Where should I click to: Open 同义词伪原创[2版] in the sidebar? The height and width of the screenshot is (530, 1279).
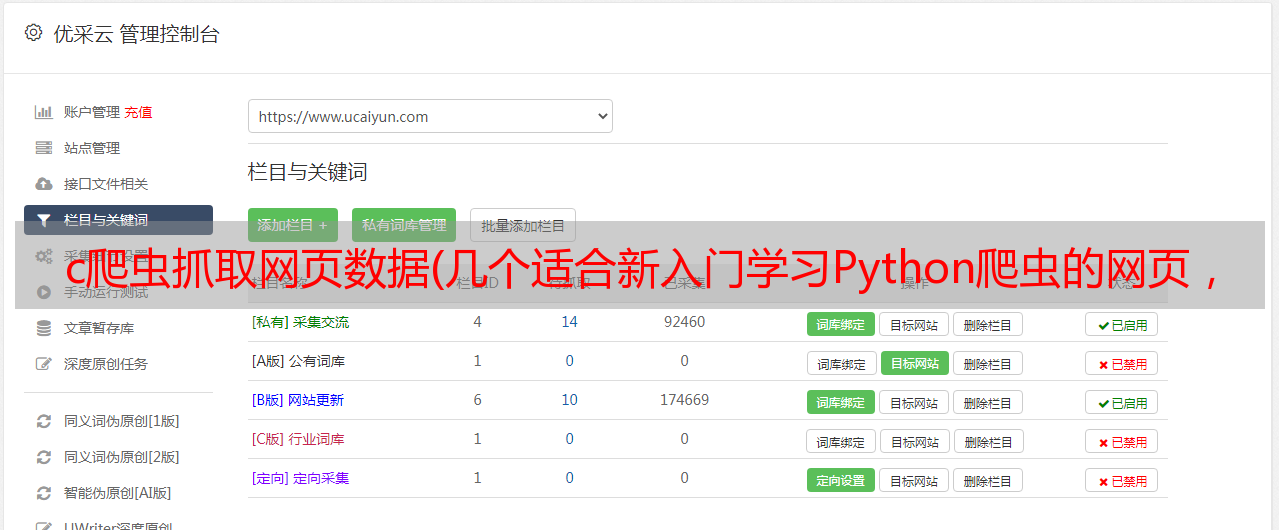tap(122, 457)
